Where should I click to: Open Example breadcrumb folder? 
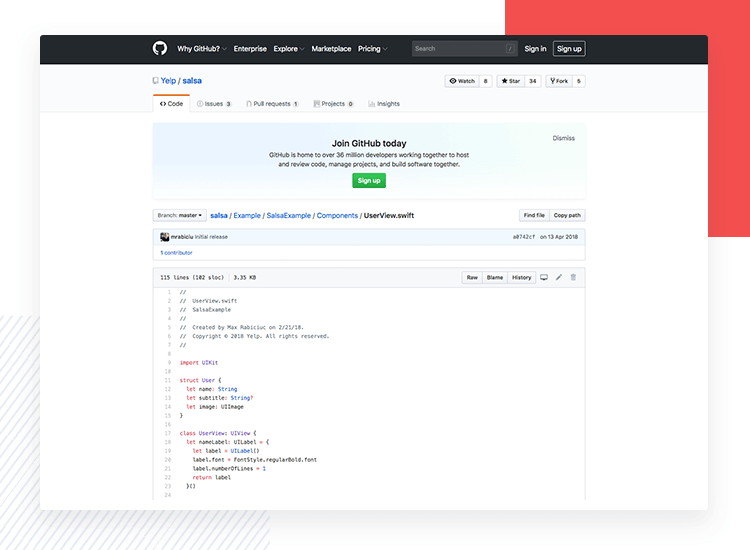coord(247,216)
